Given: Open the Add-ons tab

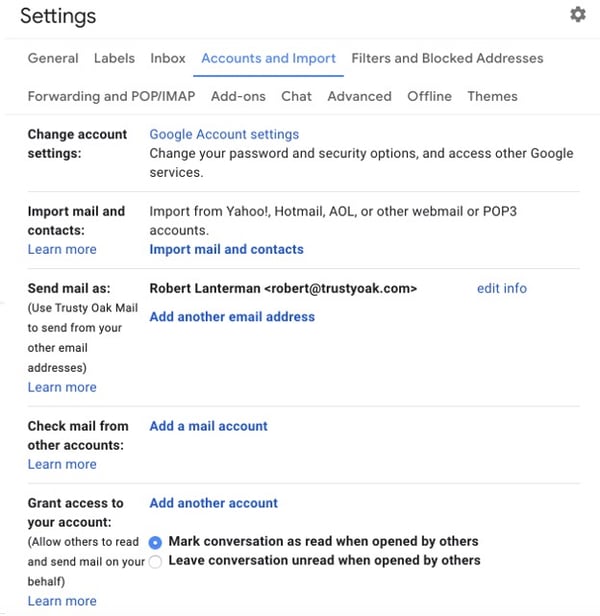Looking at the screenshot, I should point(239,96).
